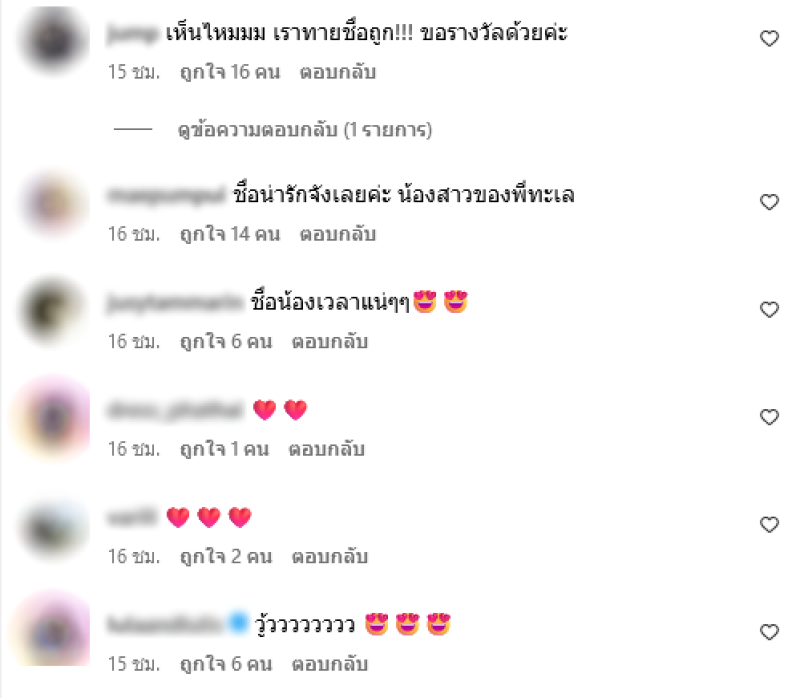Open username of the ชื่อน่ารักจังเลยค่ะ commenter
The image size is (800, 698).
point(166,195)
